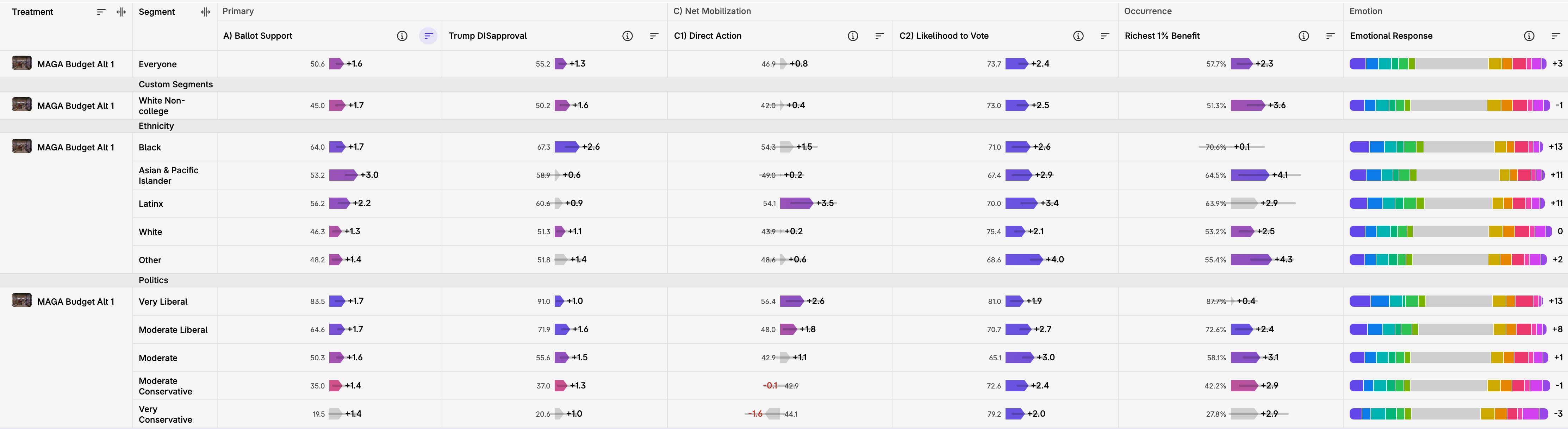Open the info icon for C1) Direct Action
The width and height of the screenshot is (1568, 429).
[x=853, y=36]
